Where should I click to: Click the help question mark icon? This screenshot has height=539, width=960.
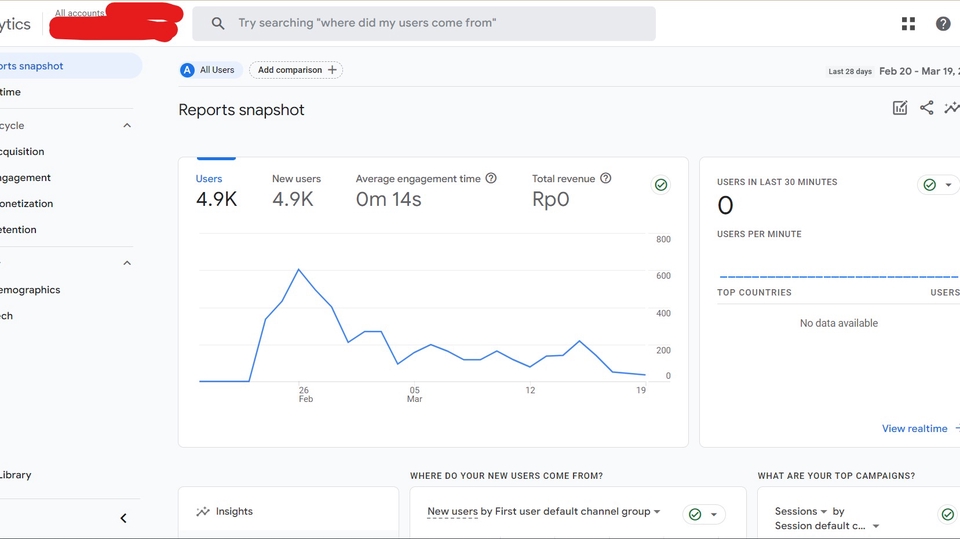(943, 24)
